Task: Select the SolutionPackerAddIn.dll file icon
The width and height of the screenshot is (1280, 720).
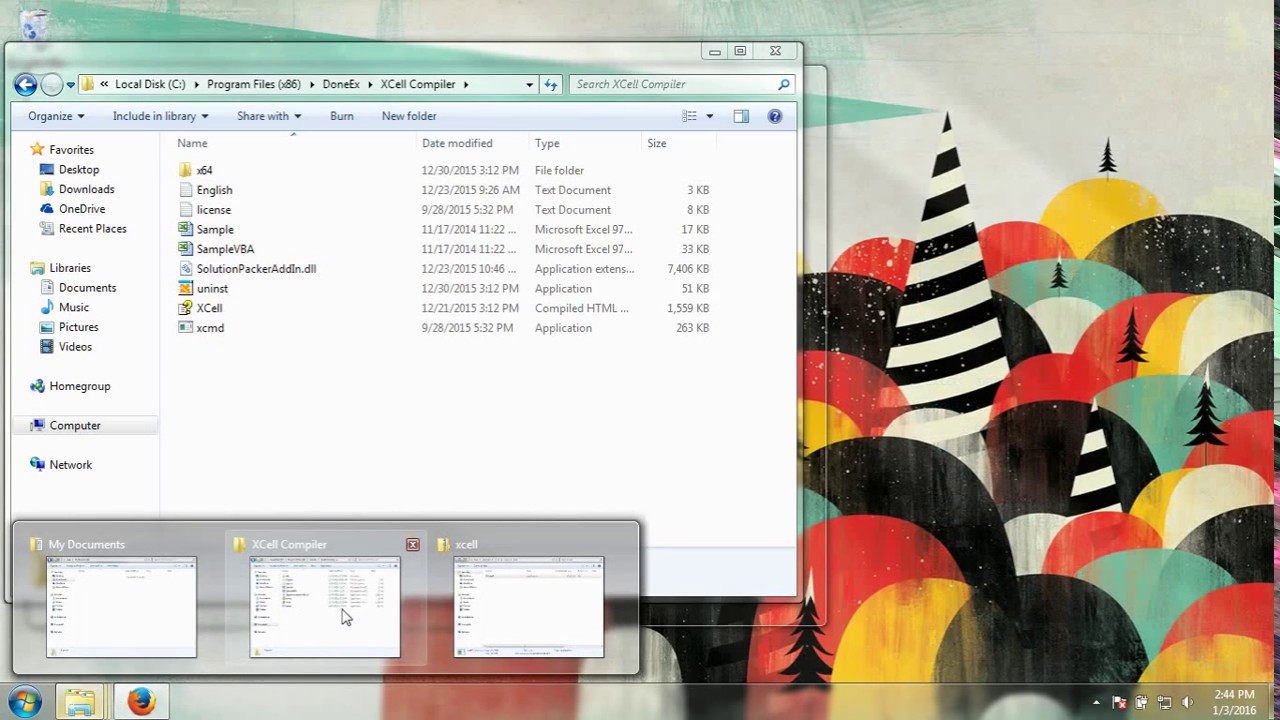Action: (x=185, y=269)
